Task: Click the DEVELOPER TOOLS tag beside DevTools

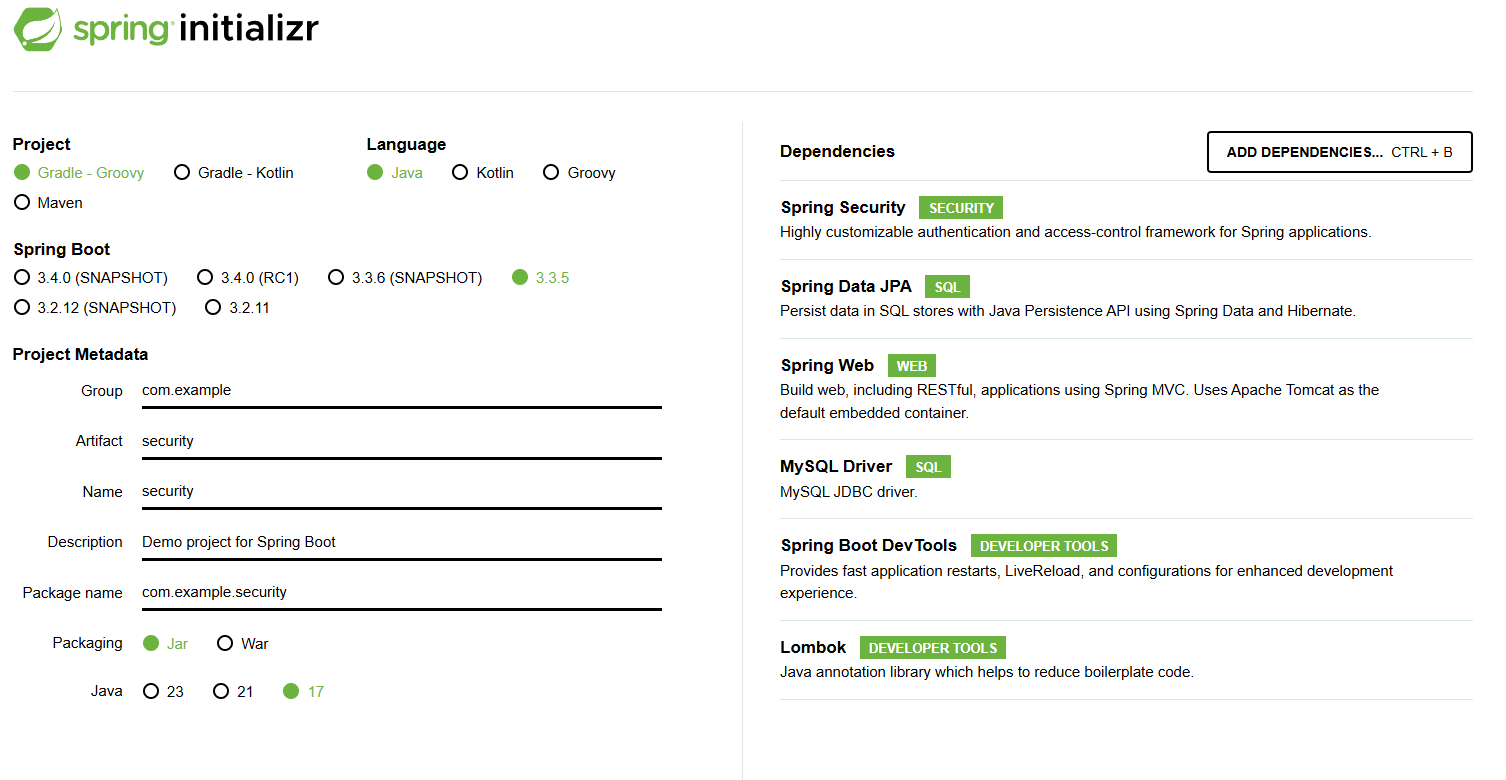Action: coord(1044,546)
